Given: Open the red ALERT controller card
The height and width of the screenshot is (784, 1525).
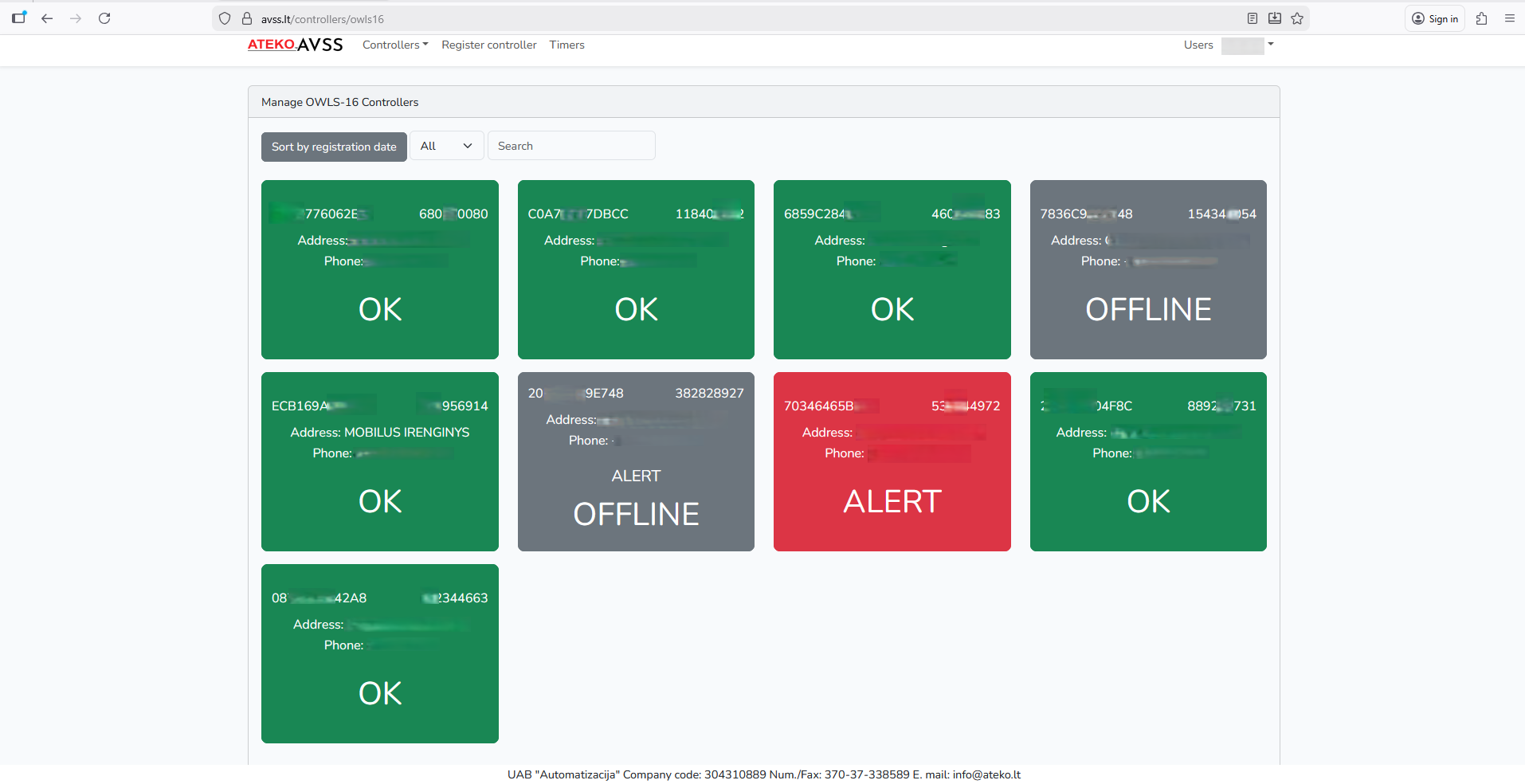Looking at the screenshot, I should click(892, 461).
